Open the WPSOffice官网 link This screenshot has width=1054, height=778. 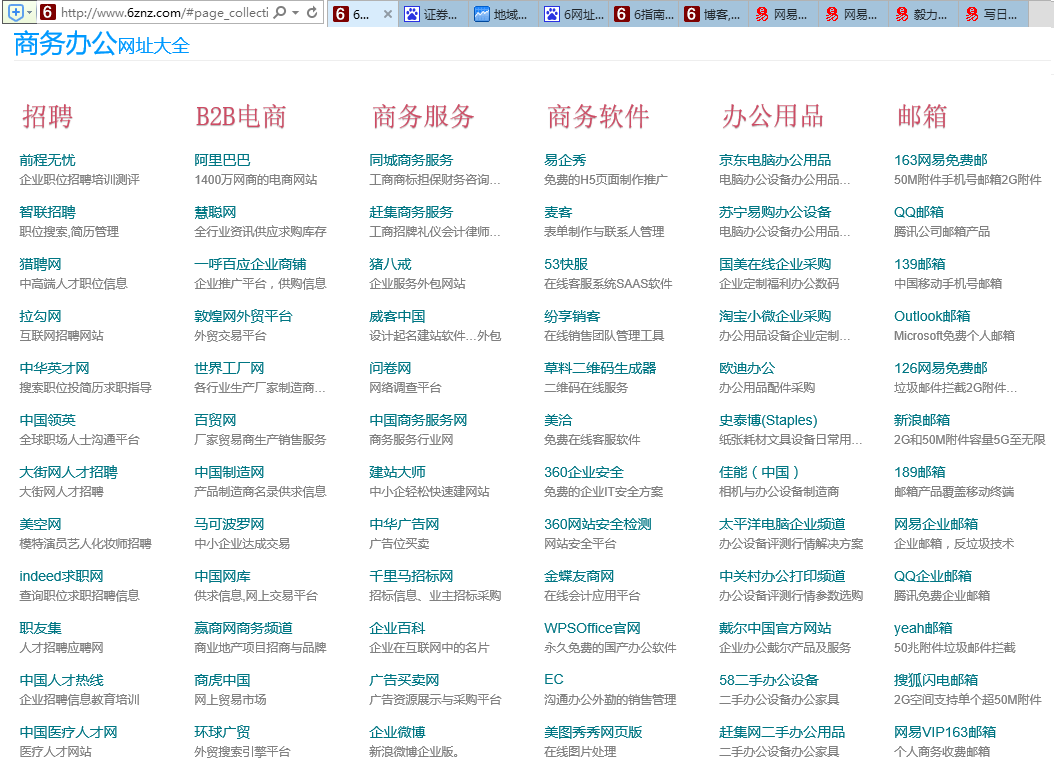click(x=592, y=628)
